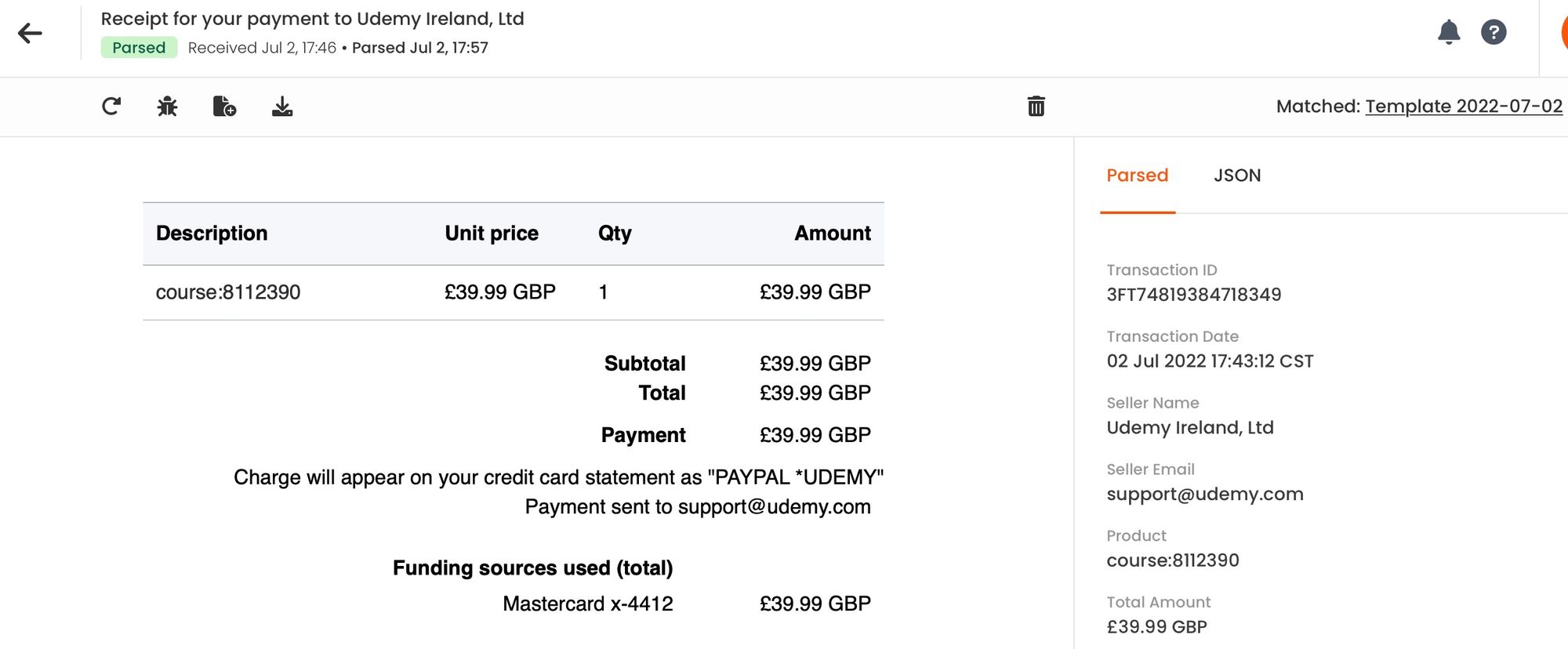Select the Parsed results tab

(1137, 176)
